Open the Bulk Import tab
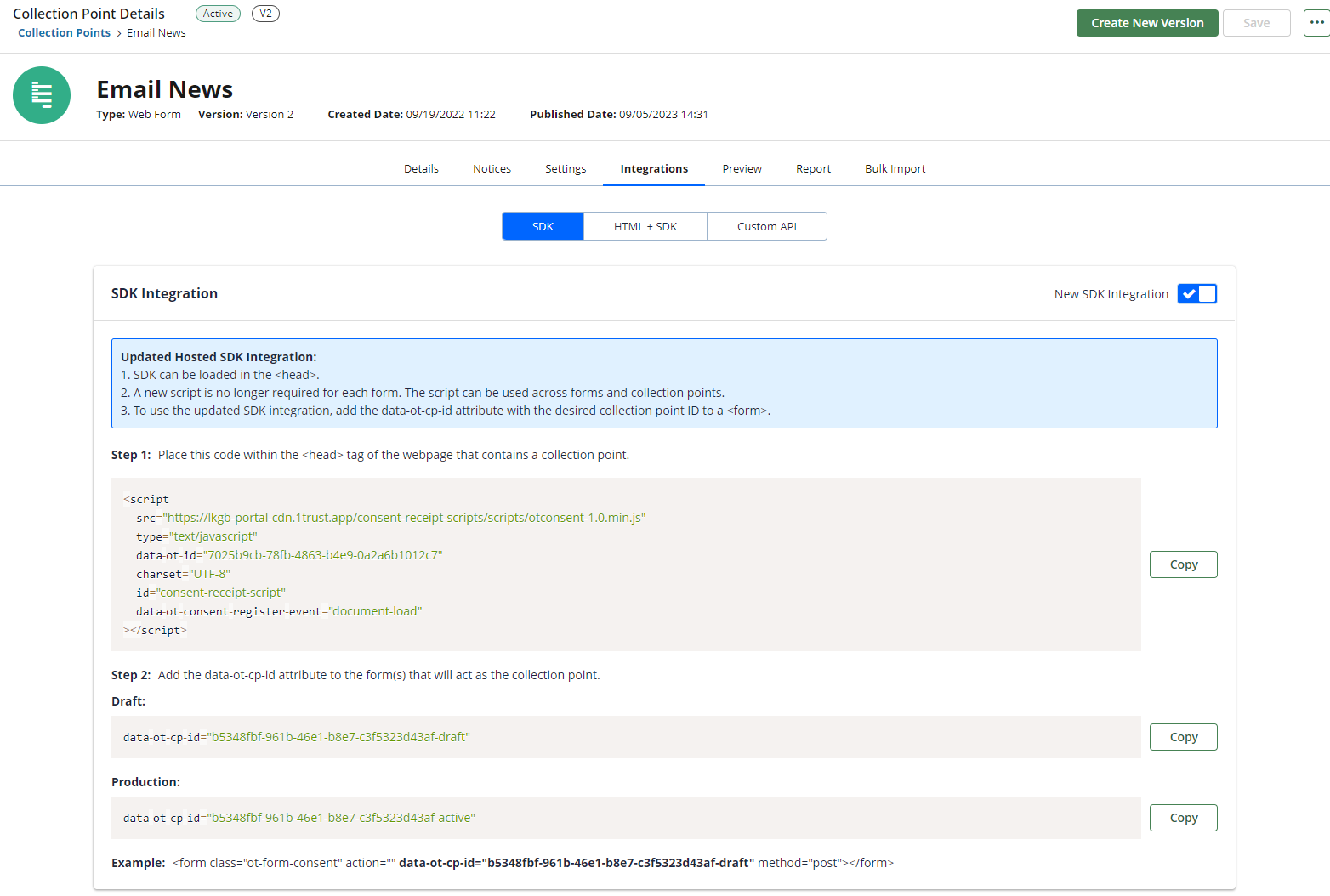Screen dimensions: 1330x896 pyautogui.click(x=895, y=168)
